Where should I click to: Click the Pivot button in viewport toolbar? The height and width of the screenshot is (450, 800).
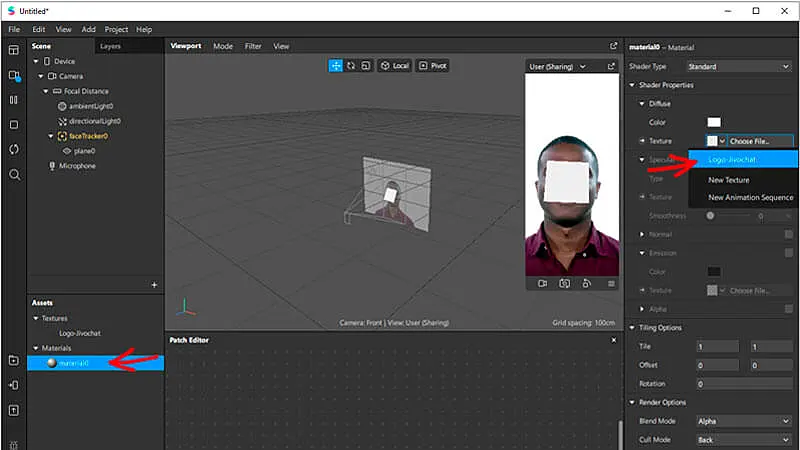(434, 65)
